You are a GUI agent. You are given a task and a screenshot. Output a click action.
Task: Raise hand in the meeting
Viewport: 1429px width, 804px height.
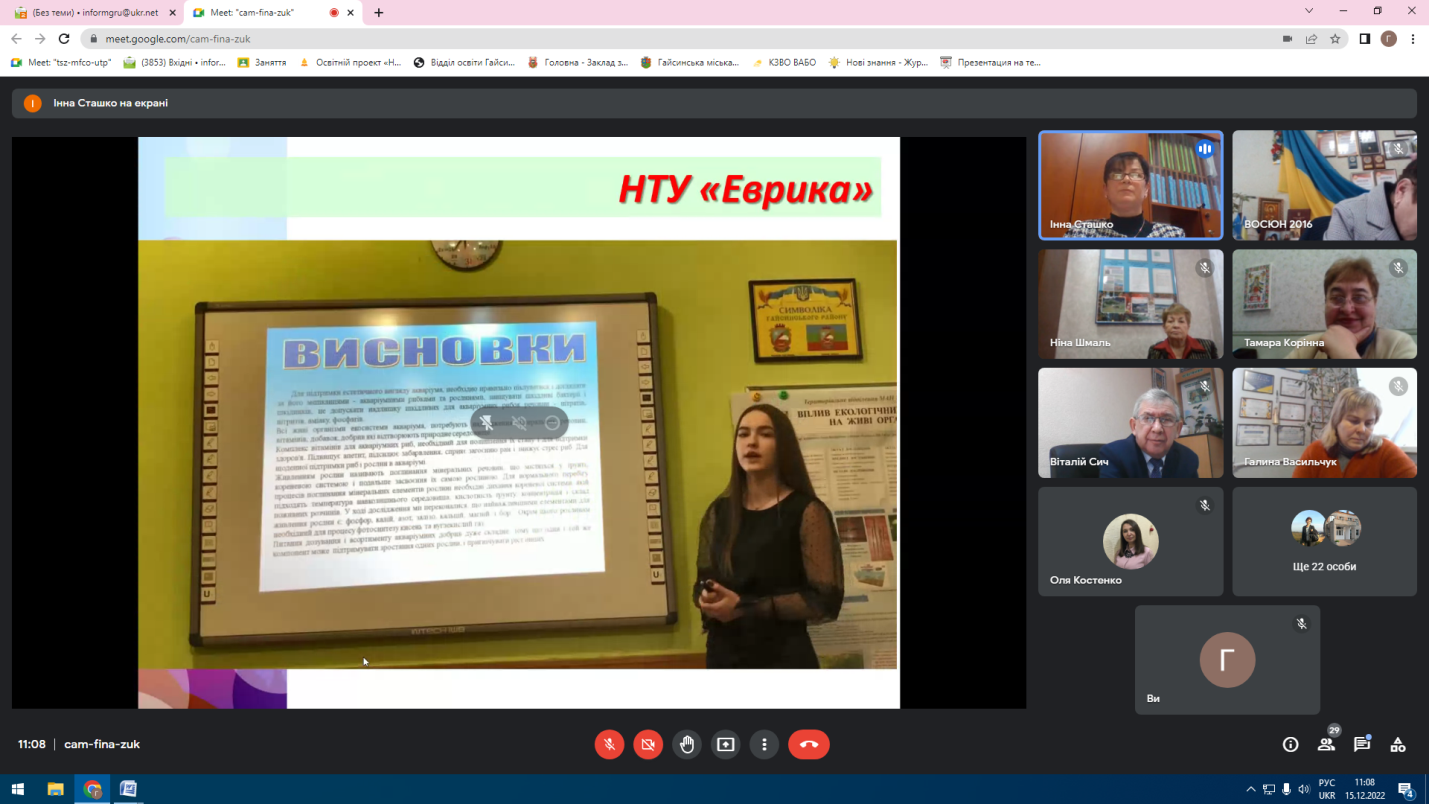tap(687, 744)
